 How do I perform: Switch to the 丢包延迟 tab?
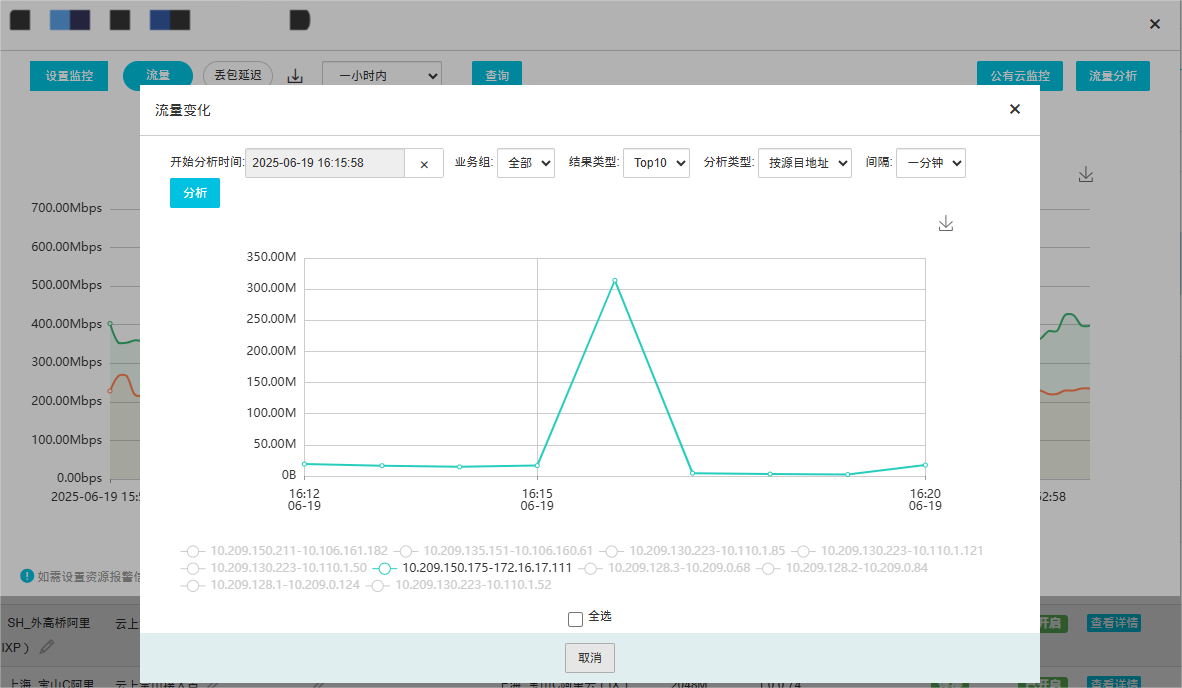(238, 74)
